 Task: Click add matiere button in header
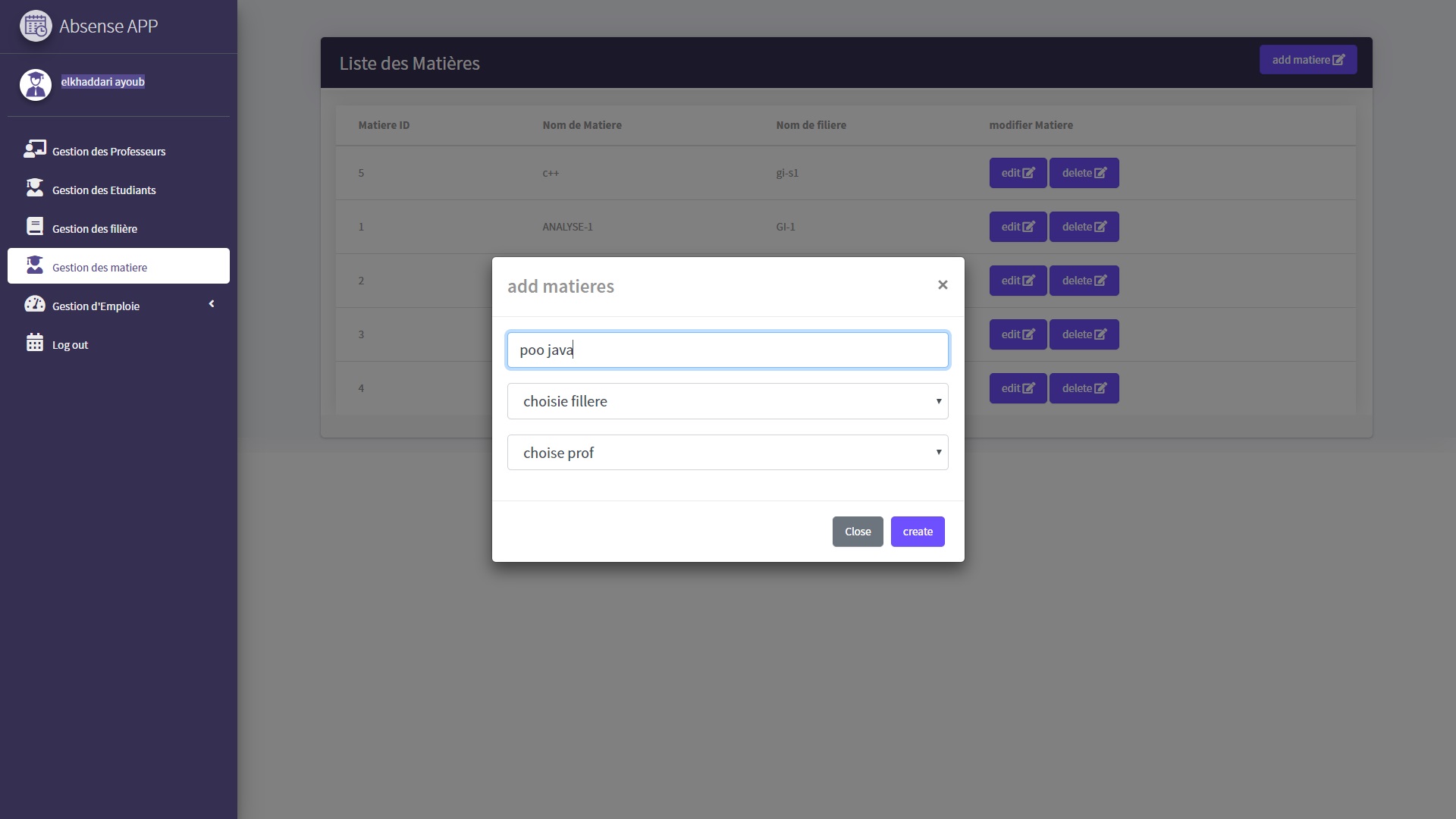(x=1307, y=60)
